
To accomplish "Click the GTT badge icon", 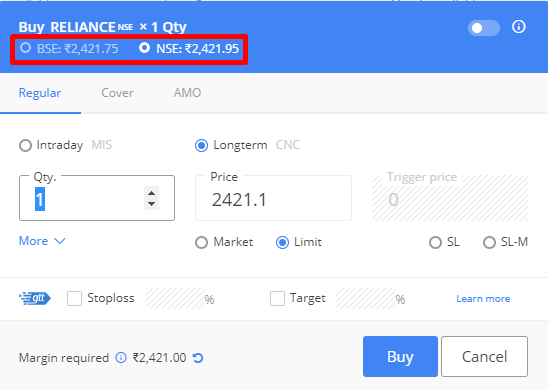I will (35, 298).
